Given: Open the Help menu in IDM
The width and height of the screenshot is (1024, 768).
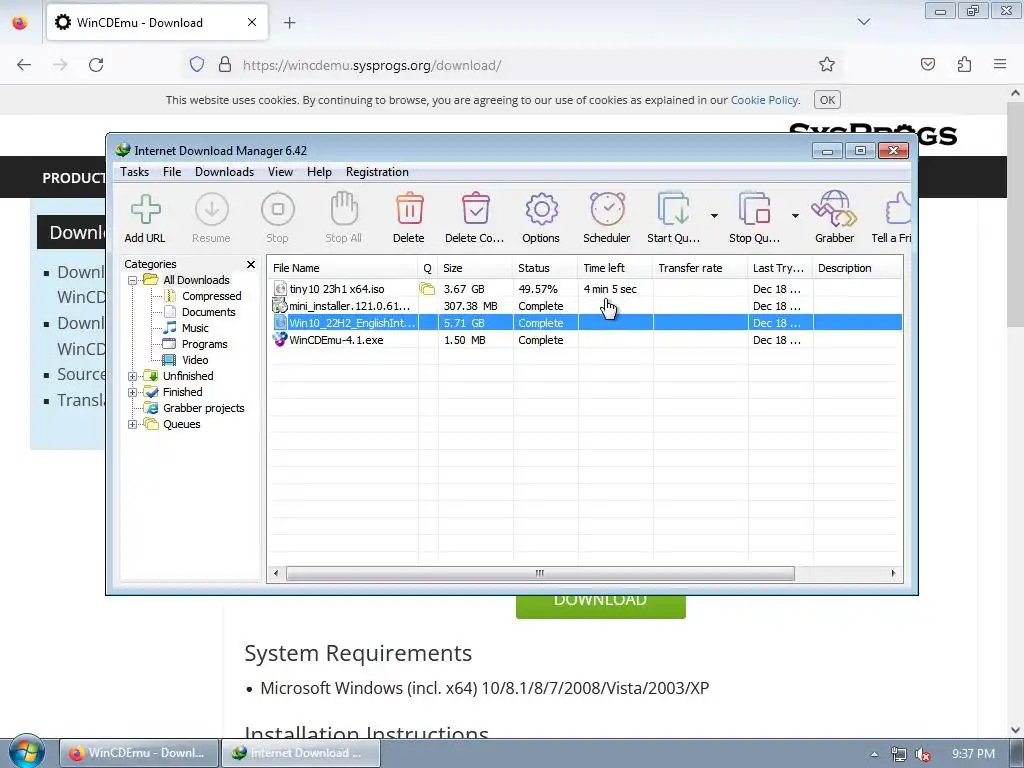Looking at the screenshot, I should click(319, 172).
